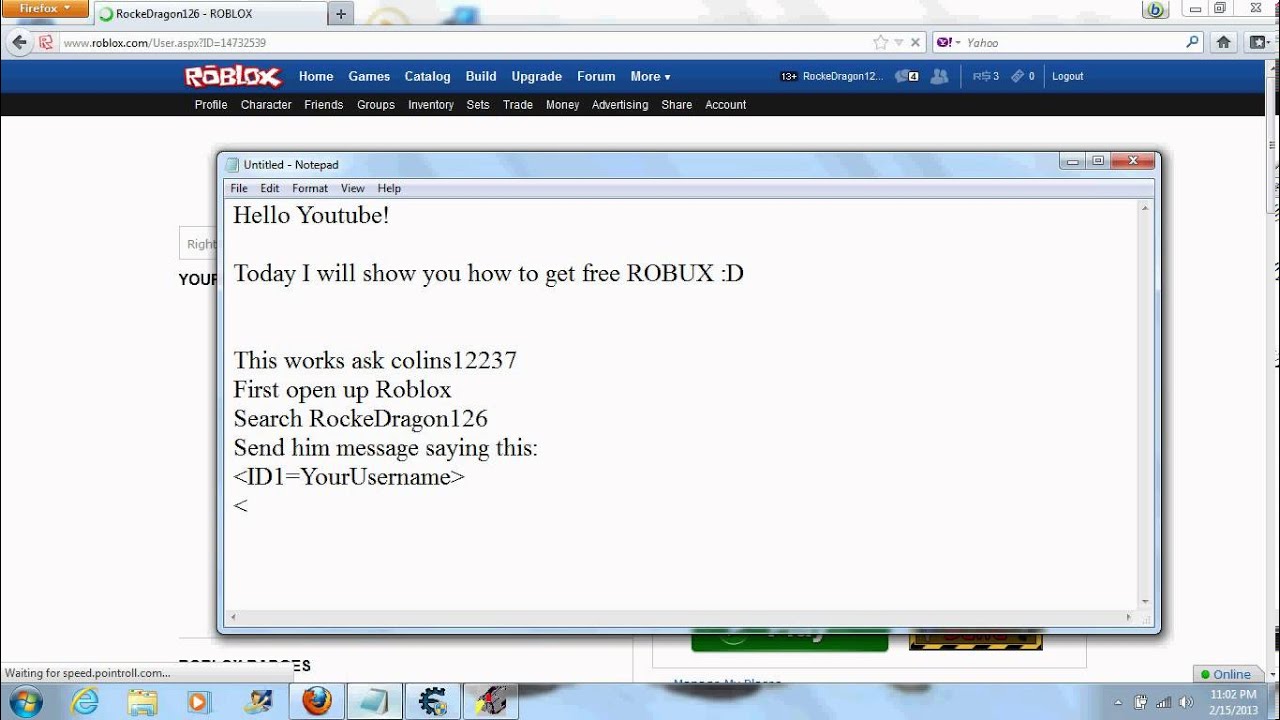Open the address bar history dropdown arrow

point(898,43)
